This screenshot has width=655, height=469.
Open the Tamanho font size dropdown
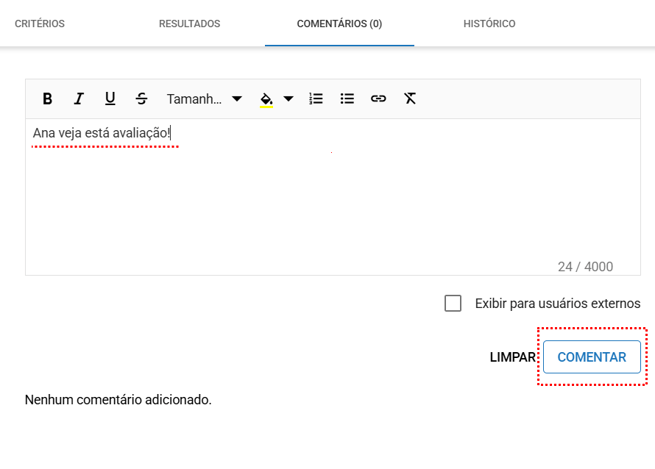[x=204, y=99]
